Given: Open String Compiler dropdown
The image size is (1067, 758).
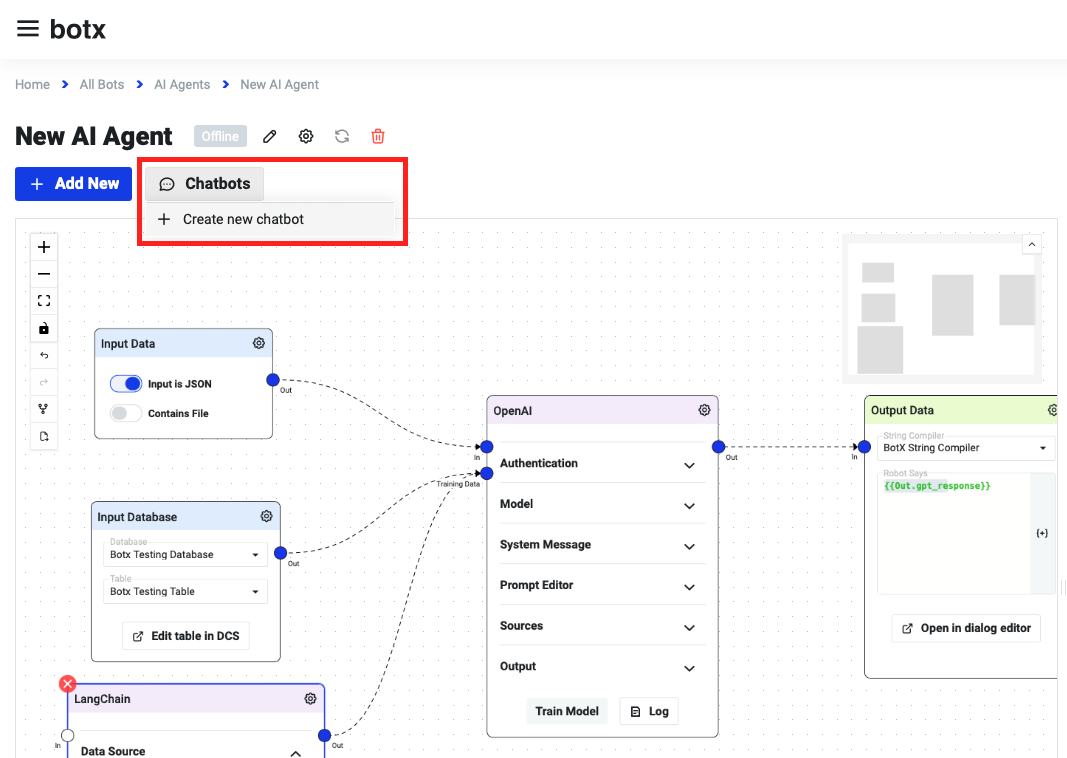Looking at the screenshot, I should tap(965, 448).
